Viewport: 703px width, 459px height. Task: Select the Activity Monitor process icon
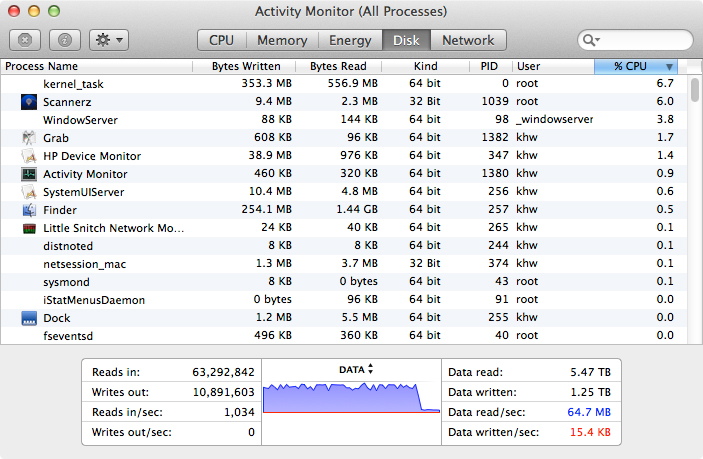[29, 173]
